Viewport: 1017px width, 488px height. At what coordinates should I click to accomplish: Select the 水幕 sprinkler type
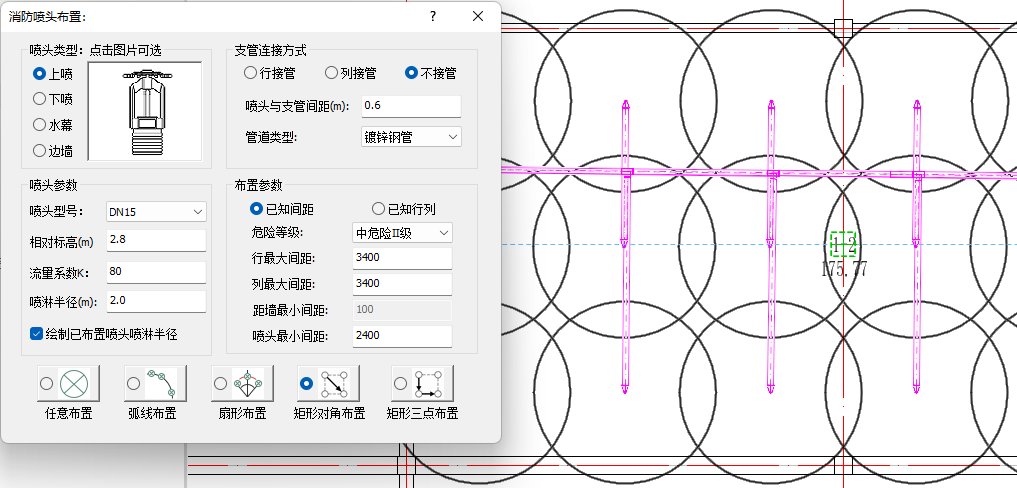point(40,125)
